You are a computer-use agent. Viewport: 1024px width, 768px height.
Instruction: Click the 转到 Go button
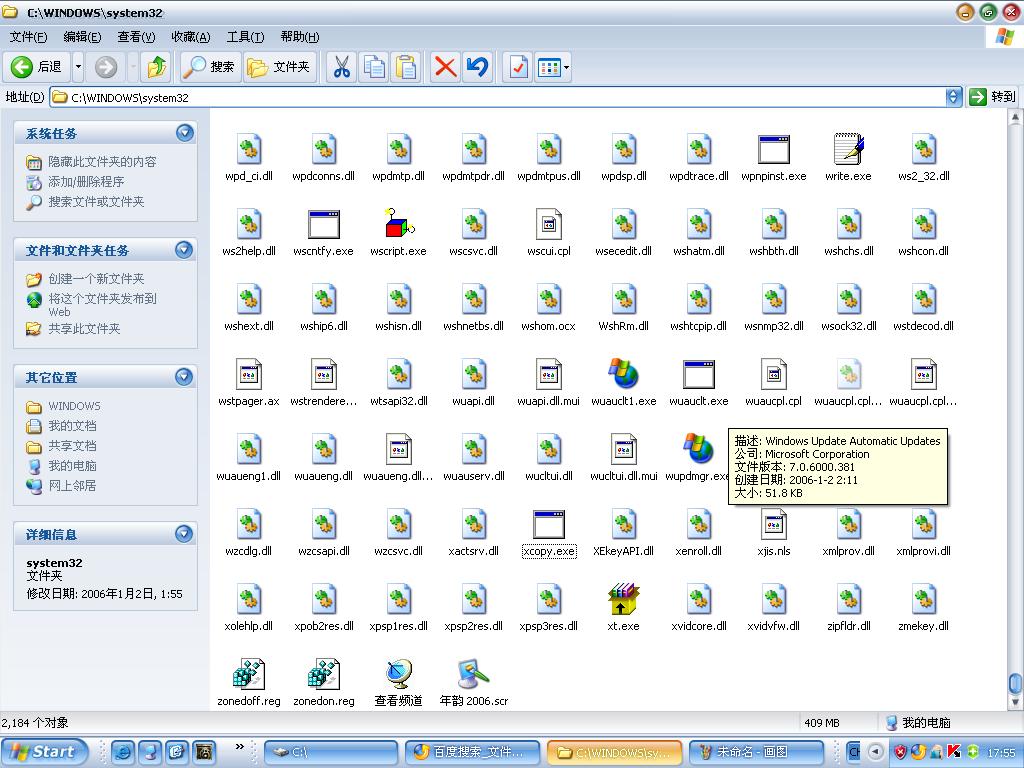click(993, 97)
